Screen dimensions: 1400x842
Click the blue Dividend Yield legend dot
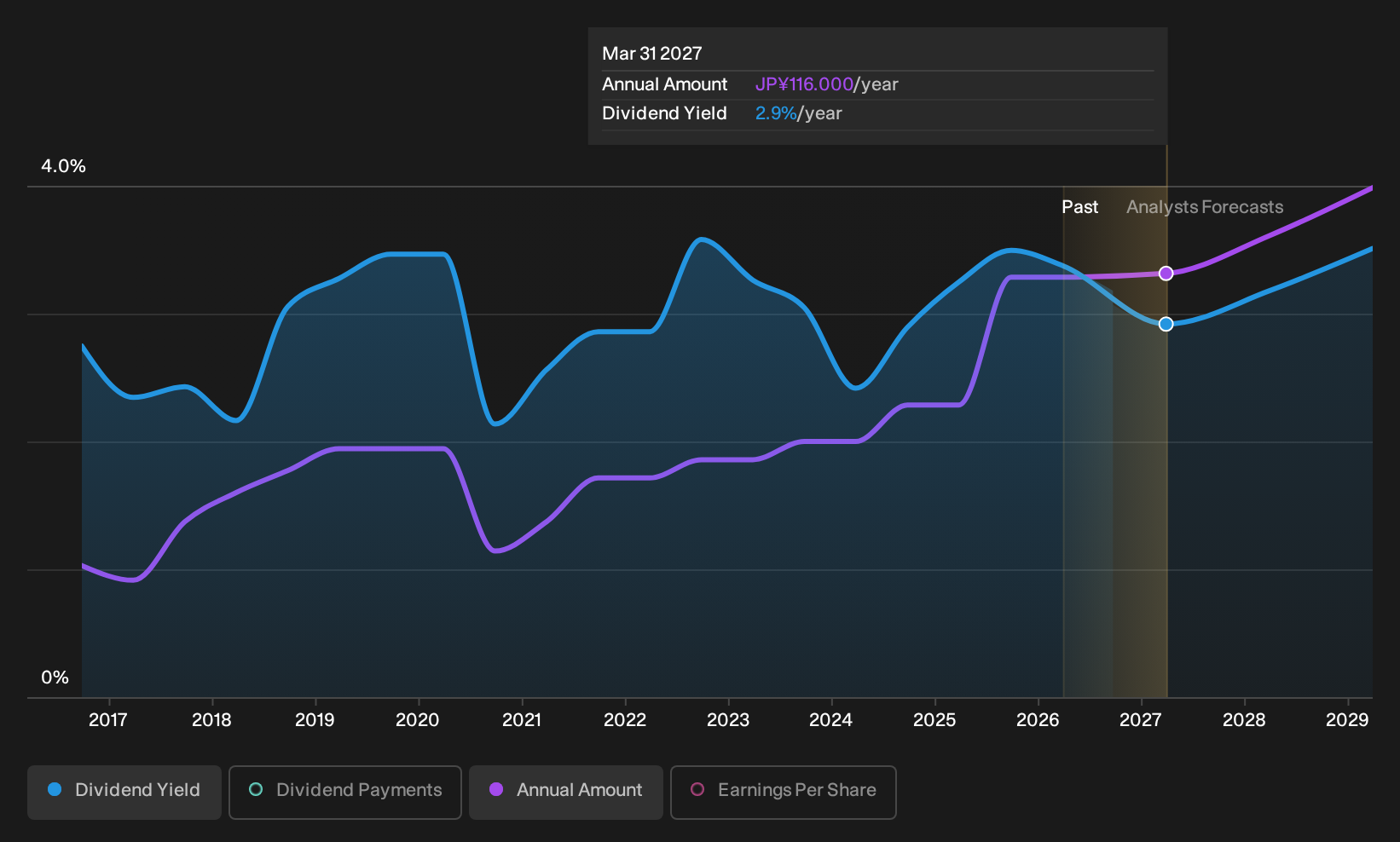click(x=55, y=789)
